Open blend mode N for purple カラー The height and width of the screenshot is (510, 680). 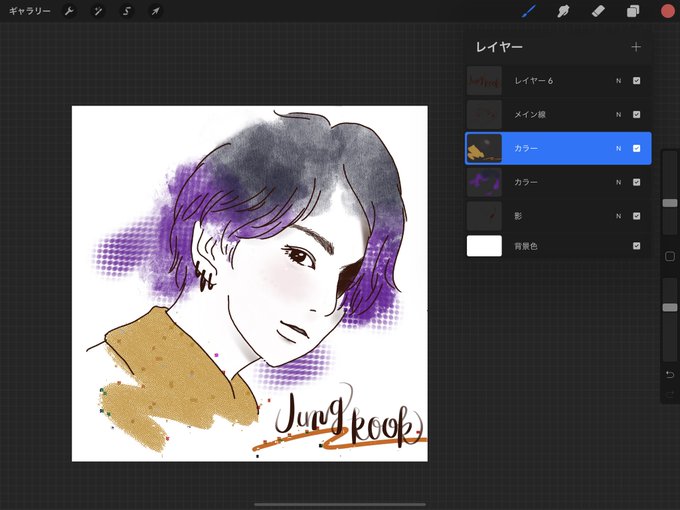point(618,182)
